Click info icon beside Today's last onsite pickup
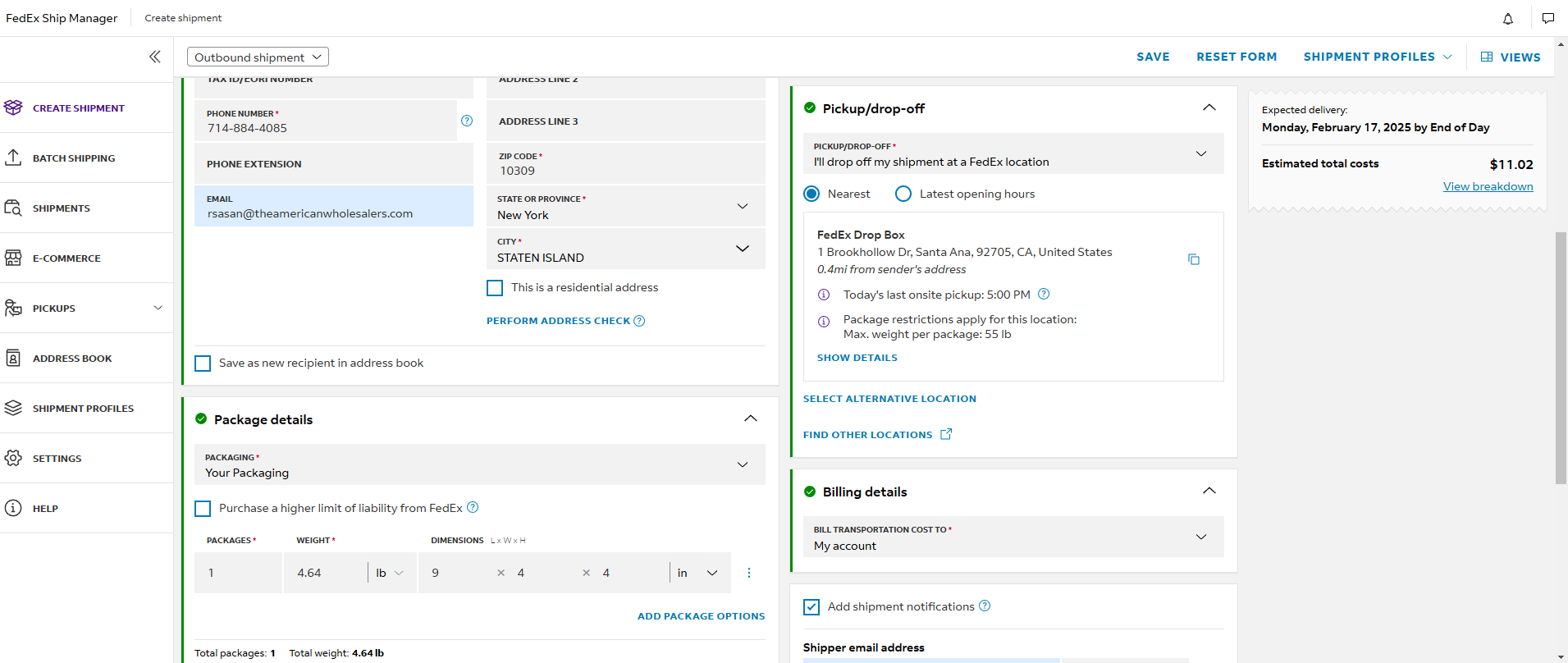The image size is (1568, 663). pos(824,295)
